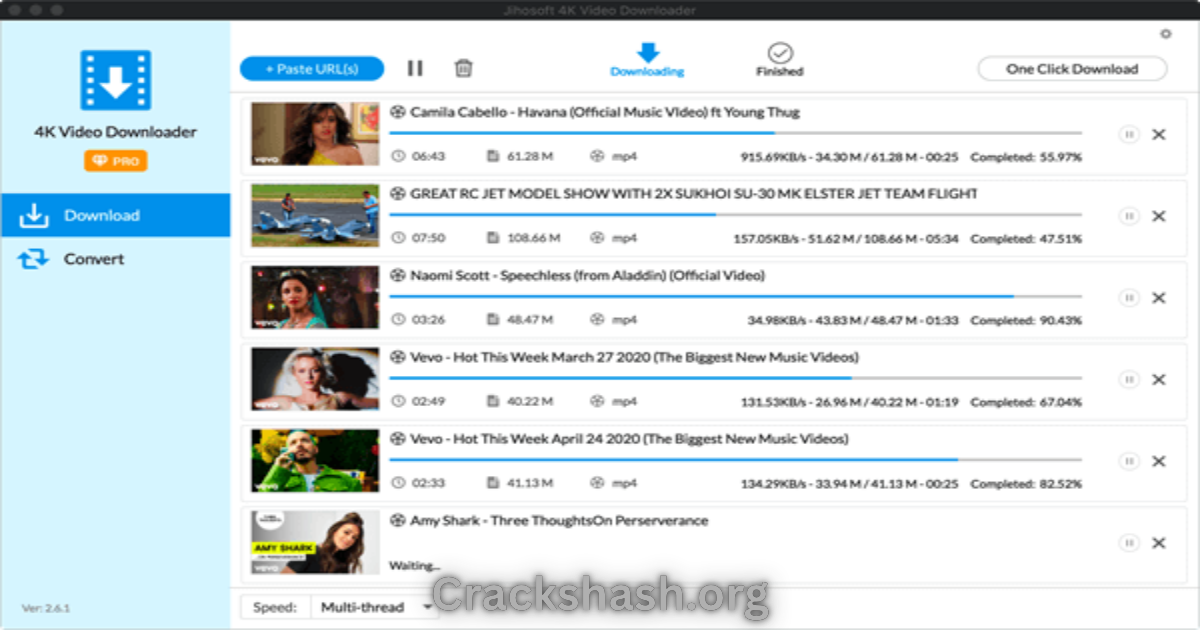Click the title 'Amy Shark - Three ThoughtsOn Perserverance'
This screenshot has height=630, width=1200.
[559, 521]
